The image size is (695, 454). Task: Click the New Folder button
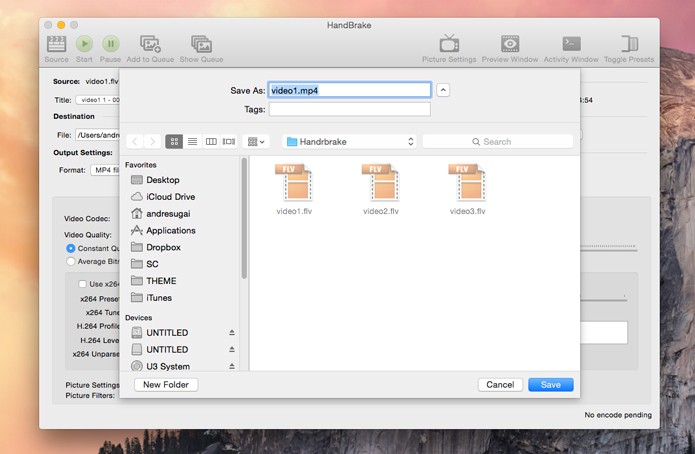click(x=166, y=385)
